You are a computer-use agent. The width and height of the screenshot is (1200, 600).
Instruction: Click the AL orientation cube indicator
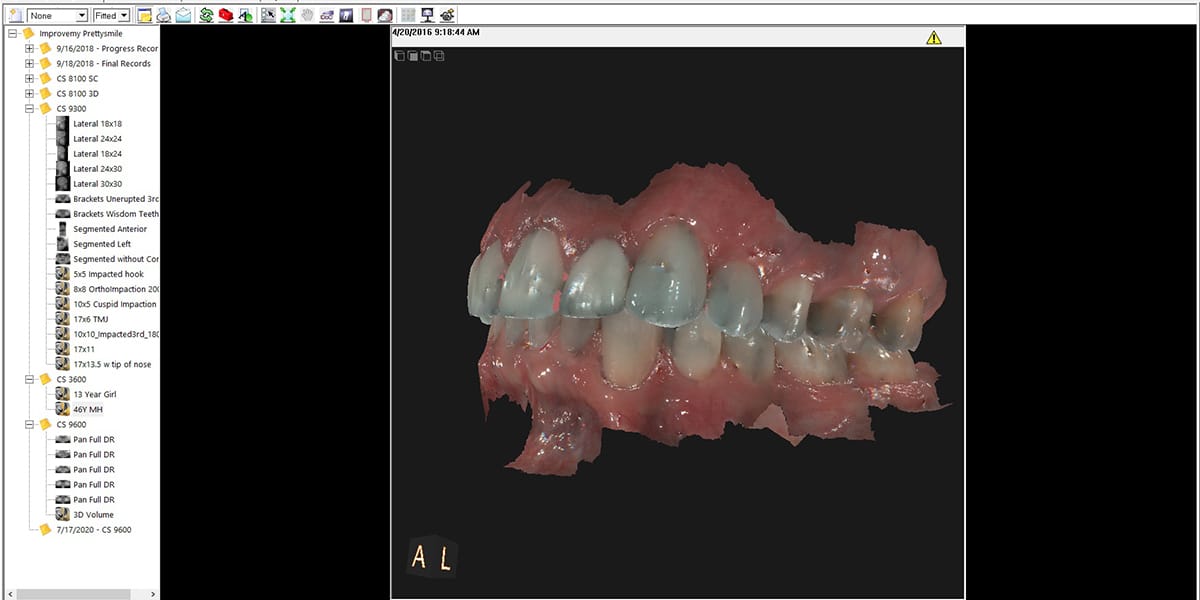point(432,557)
